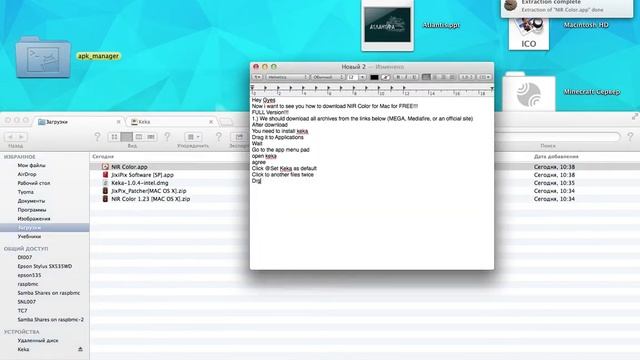Viewport: 640px width, 360px height.
Task: Click the font size field showing 12
Action: pyautogui.click(x=352, y=77)
